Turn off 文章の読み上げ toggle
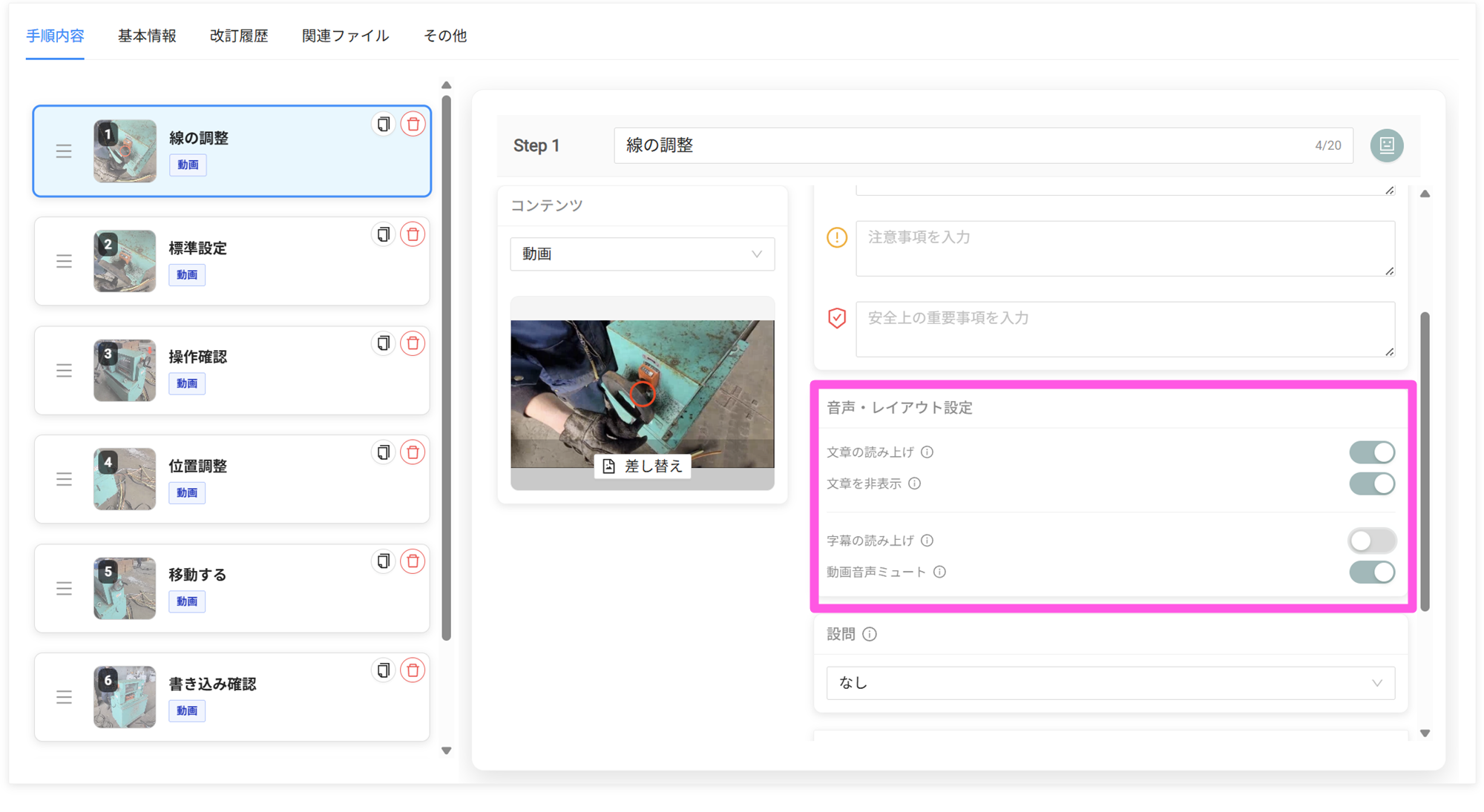Image resolution: width=1484 pixels, height=812 pixels. point(1371,452)
